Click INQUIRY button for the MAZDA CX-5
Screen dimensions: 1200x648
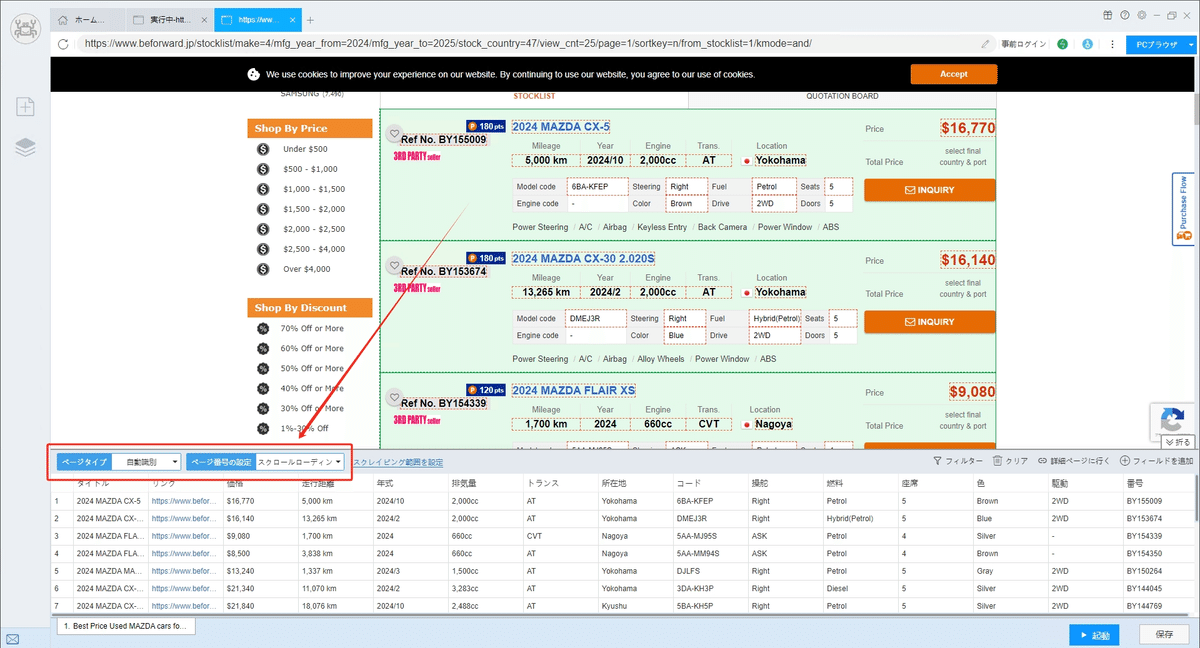click(x=929, y=190)
